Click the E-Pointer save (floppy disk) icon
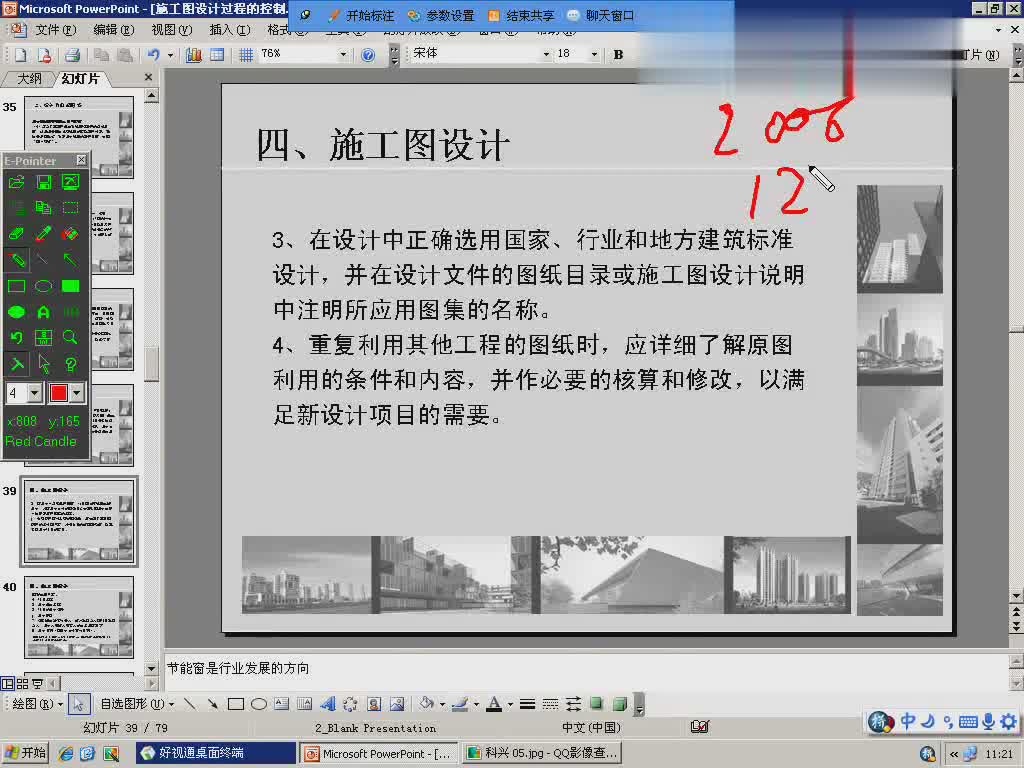The height and width of the screenshot is (768, 1024). [44, 182]
